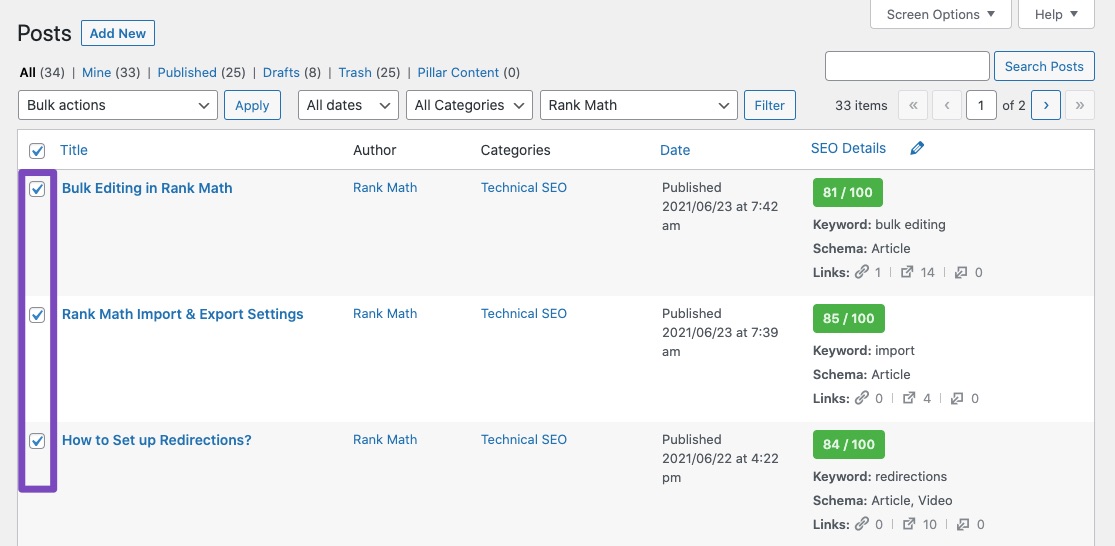Open the Bulk actions dropdown

(x=117, y=105)
